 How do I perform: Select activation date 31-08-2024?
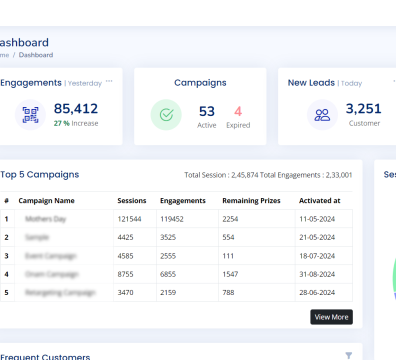317,274
